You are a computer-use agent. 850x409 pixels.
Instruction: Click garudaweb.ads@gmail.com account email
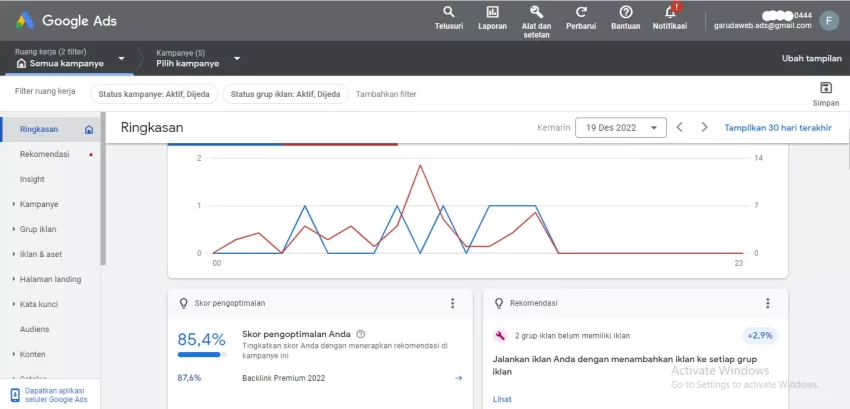tap(763, 25)
